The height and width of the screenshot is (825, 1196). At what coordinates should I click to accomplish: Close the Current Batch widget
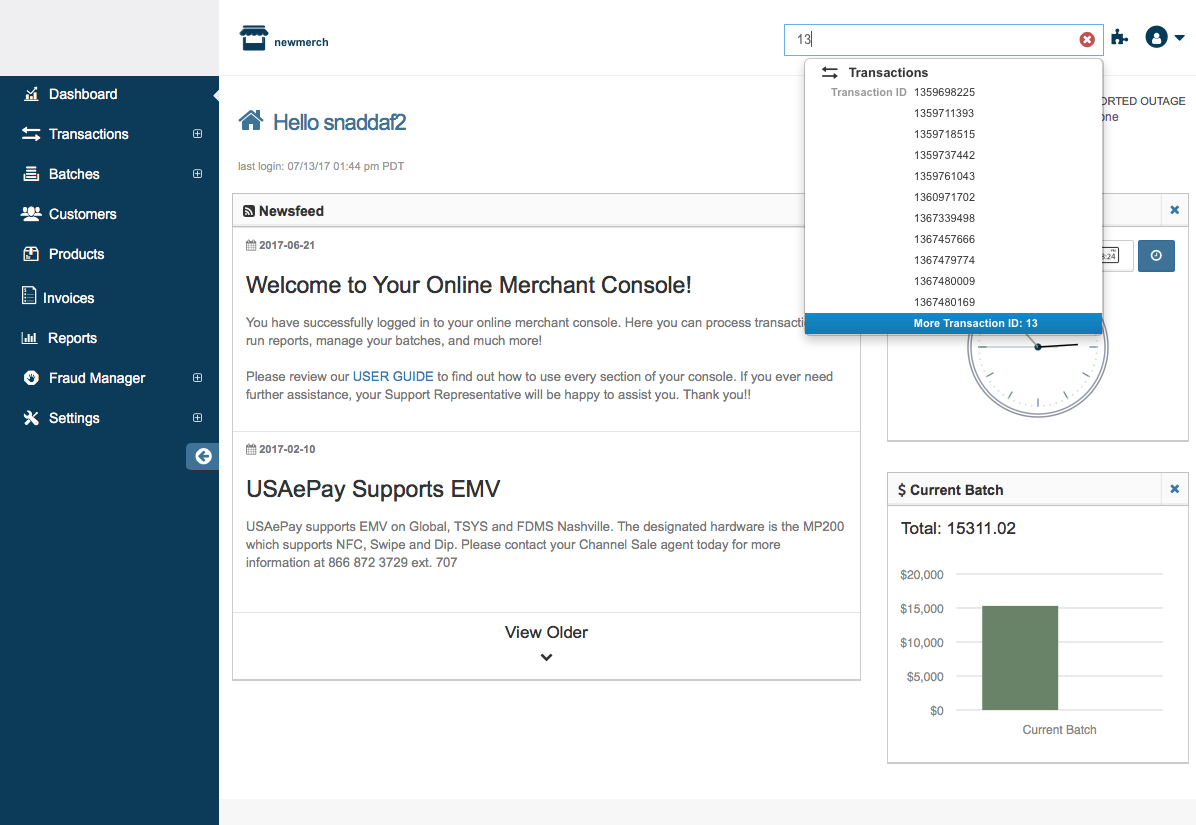point(1174,489)
